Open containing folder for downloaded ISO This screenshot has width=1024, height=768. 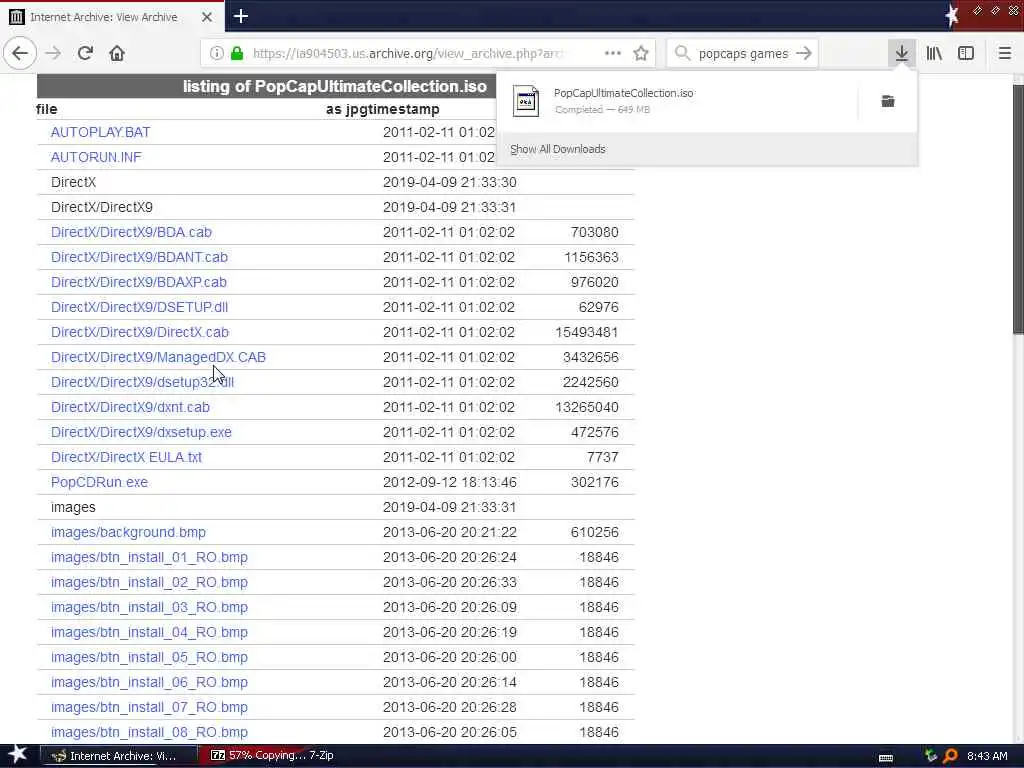point(888,101)
